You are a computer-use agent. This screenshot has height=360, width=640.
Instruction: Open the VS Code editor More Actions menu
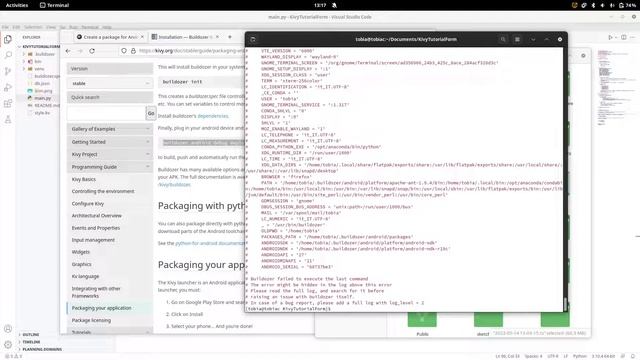pyautogui.click(x=632, y=37)
